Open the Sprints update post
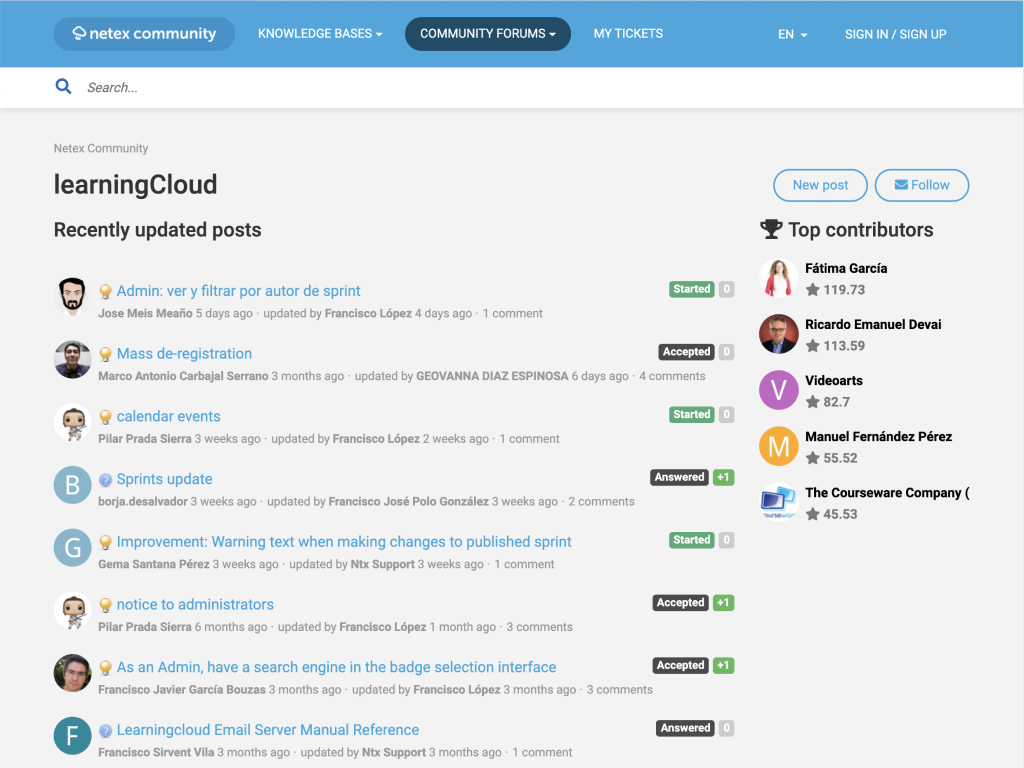1024x768 pixels. pos(165,479)
